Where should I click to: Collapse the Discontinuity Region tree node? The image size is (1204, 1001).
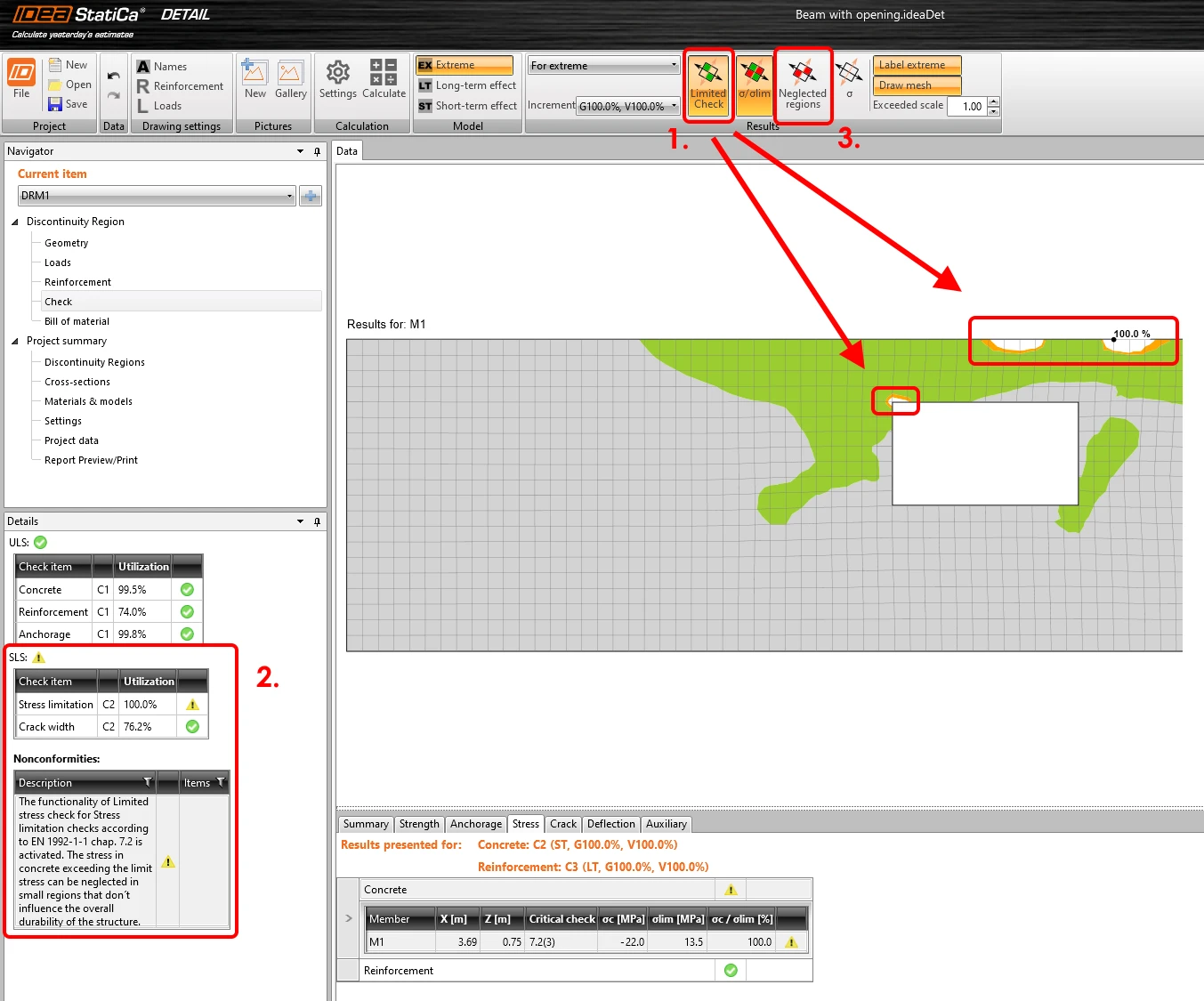pyautogui.click(x=15, y=222)
